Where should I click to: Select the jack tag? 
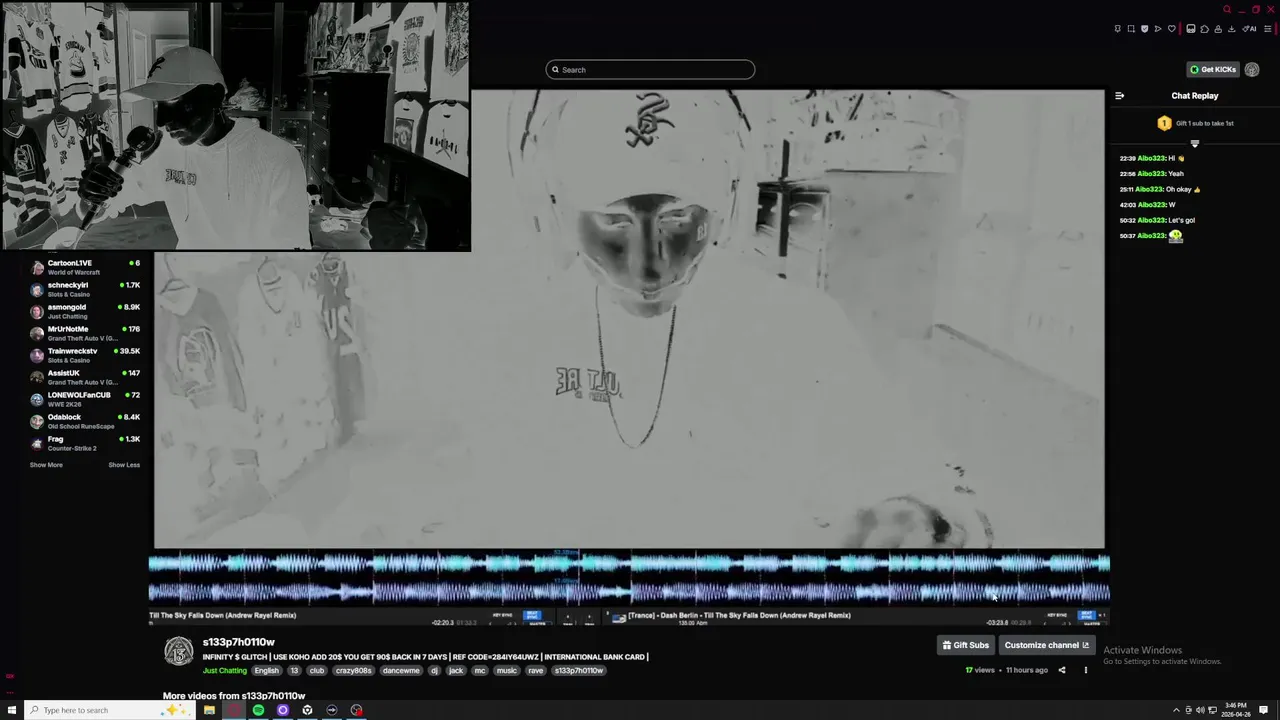click(456, 670)
